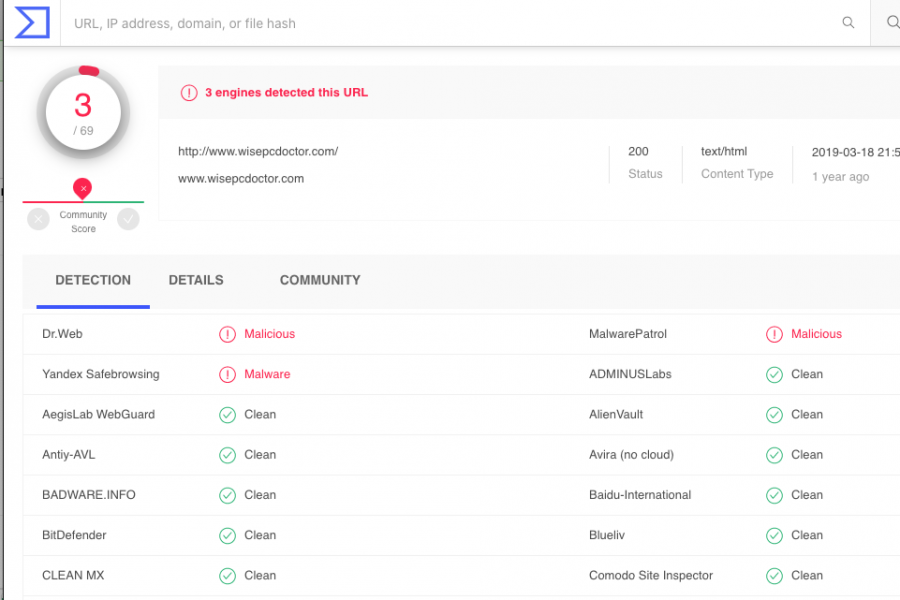Click the Malware verdict for Yandex Safebrowsing
Screen dimensions: 900x600
coord(267,374)
